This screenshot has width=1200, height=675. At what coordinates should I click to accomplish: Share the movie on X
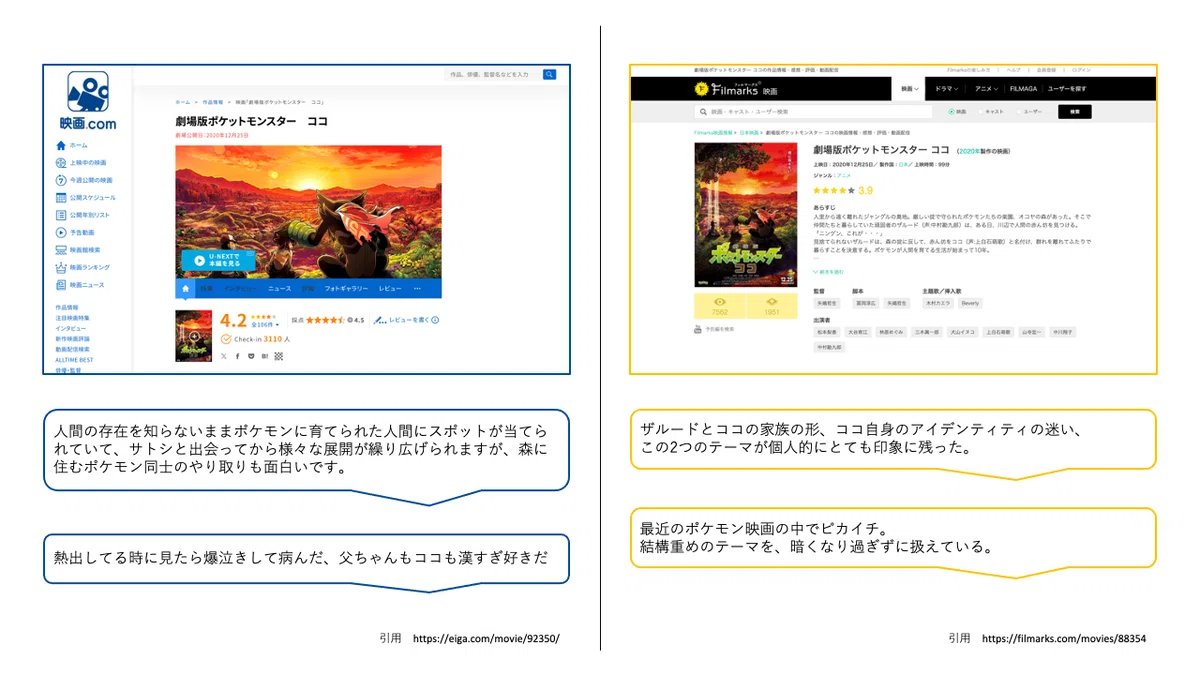coord(224,356)
